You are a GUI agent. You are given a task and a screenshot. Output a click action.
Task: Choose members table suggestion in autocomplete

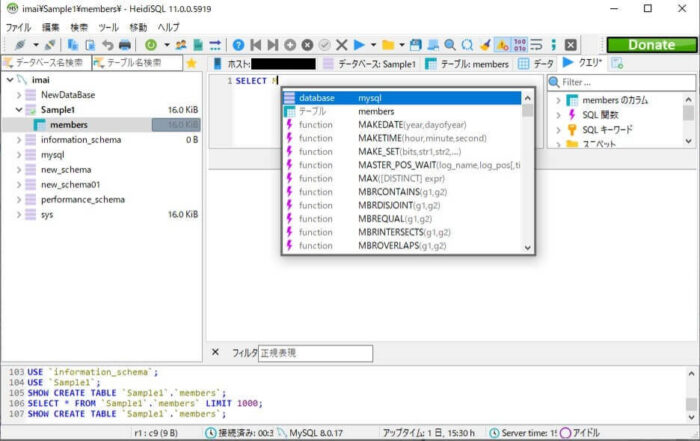402,112
